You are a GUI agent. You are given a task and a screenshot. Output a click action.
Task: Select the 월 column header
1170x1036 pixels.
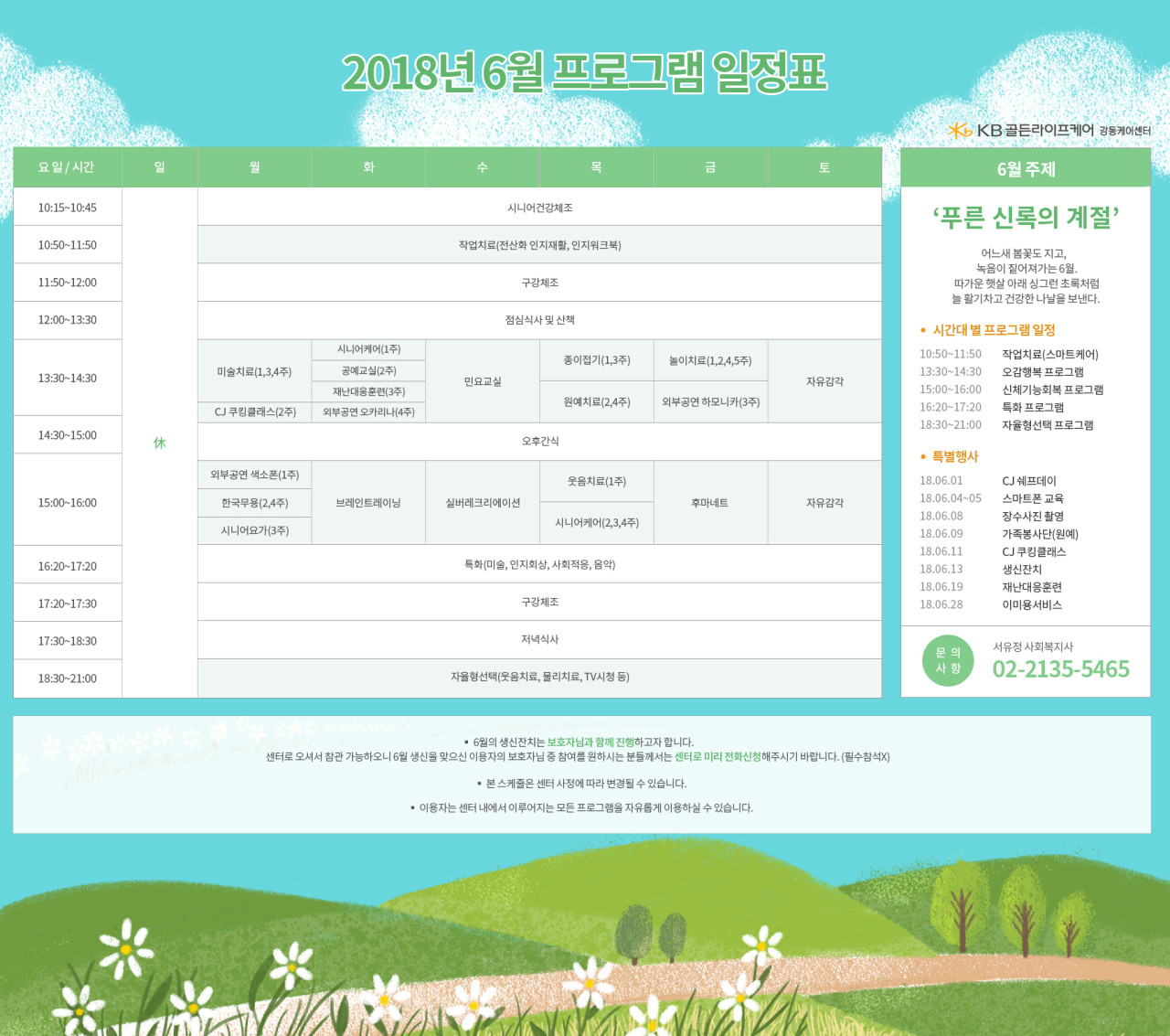coord(254,167)
